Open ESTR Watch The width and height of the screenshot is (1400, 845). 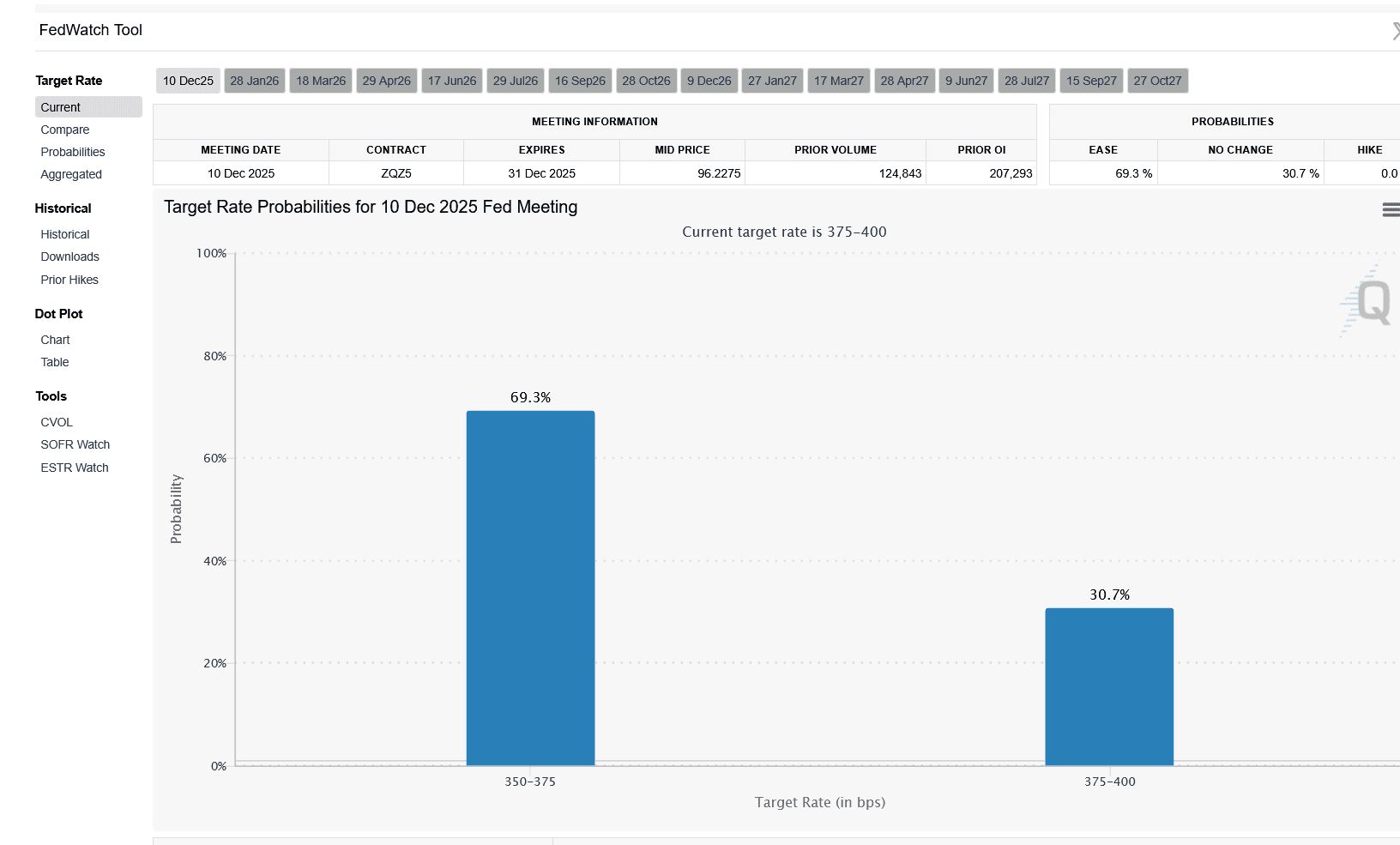click(x=74, y=468)
